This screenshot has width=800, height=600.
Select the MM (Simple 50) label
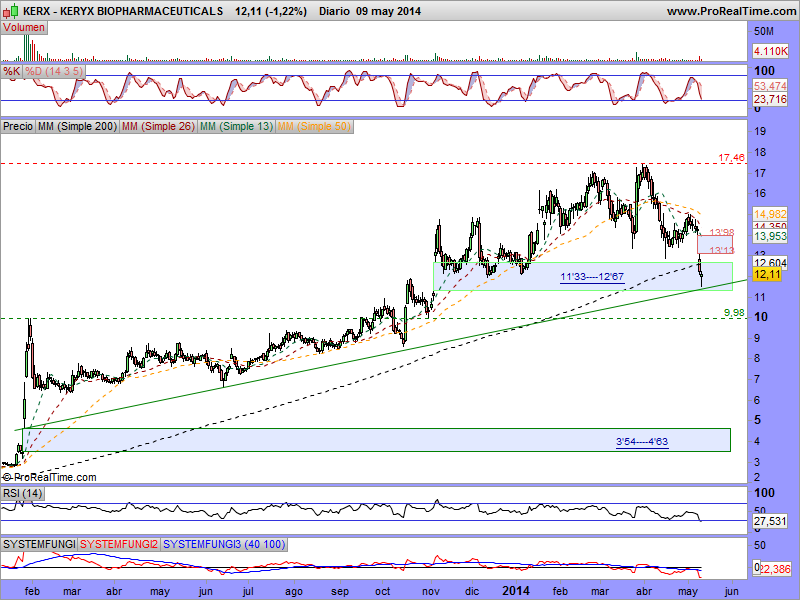tap(314, 126)
